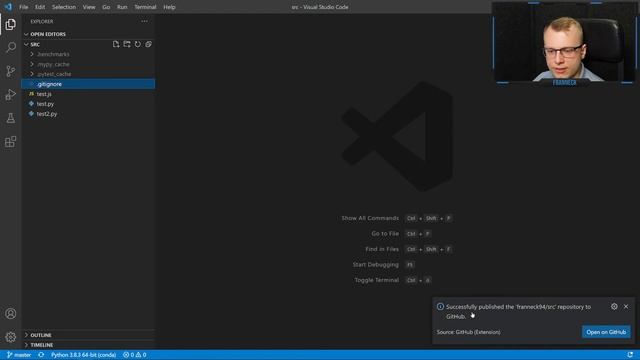Image resolution: width=640 pixels, height=360 pixels.
Task: Click the webcam overlay thumbnail
Action: pos(564,43)
